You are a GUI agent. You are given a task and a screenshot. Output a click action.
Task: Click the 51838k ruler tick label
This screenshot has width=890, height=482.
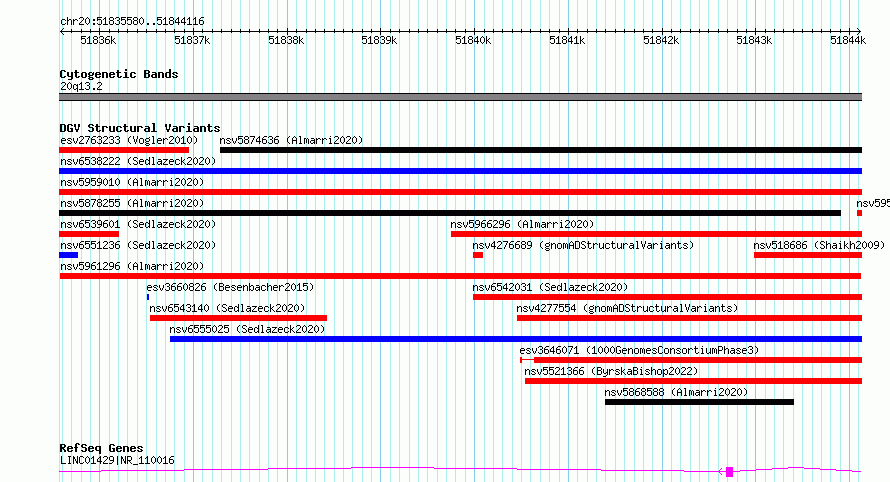point(286,40)
